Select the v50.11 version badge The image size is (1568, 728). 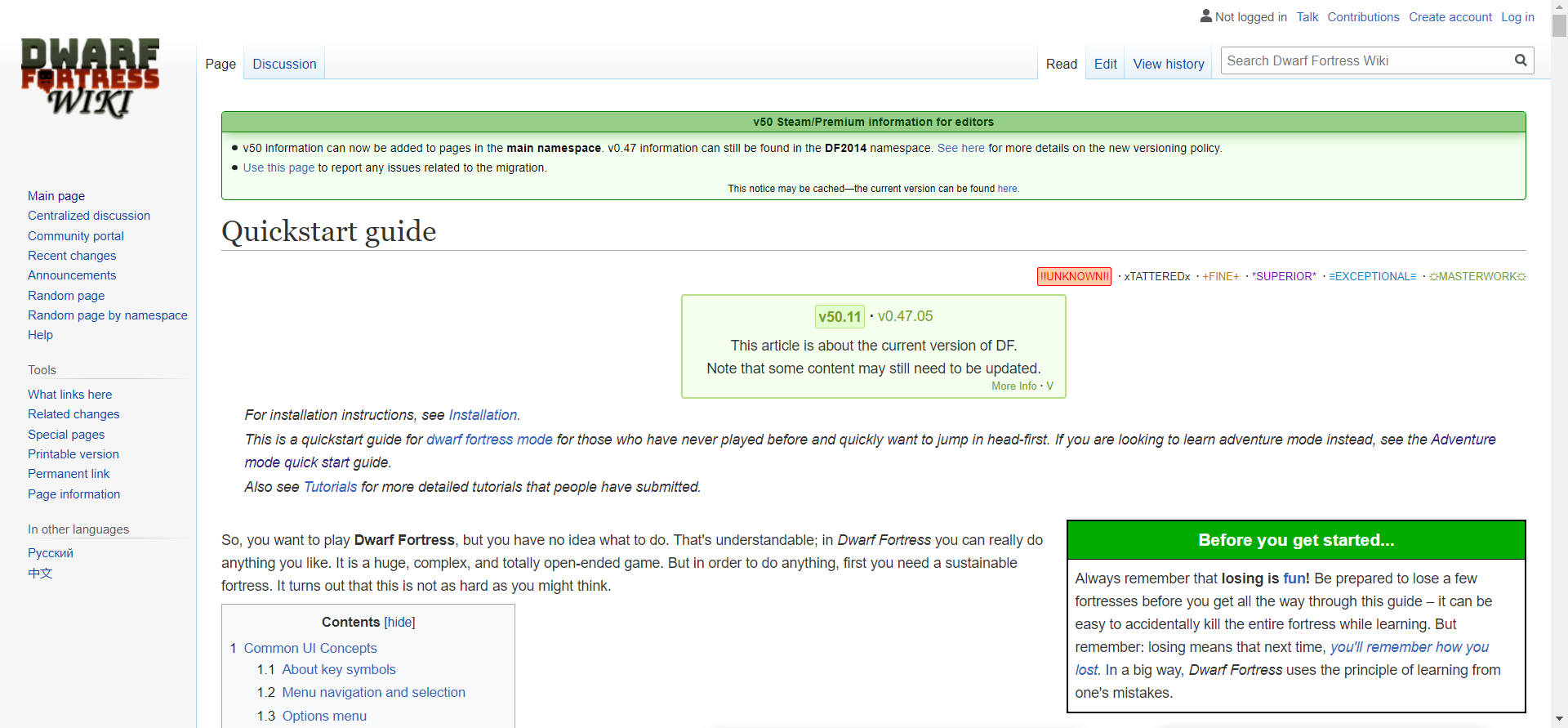point(840,316)
